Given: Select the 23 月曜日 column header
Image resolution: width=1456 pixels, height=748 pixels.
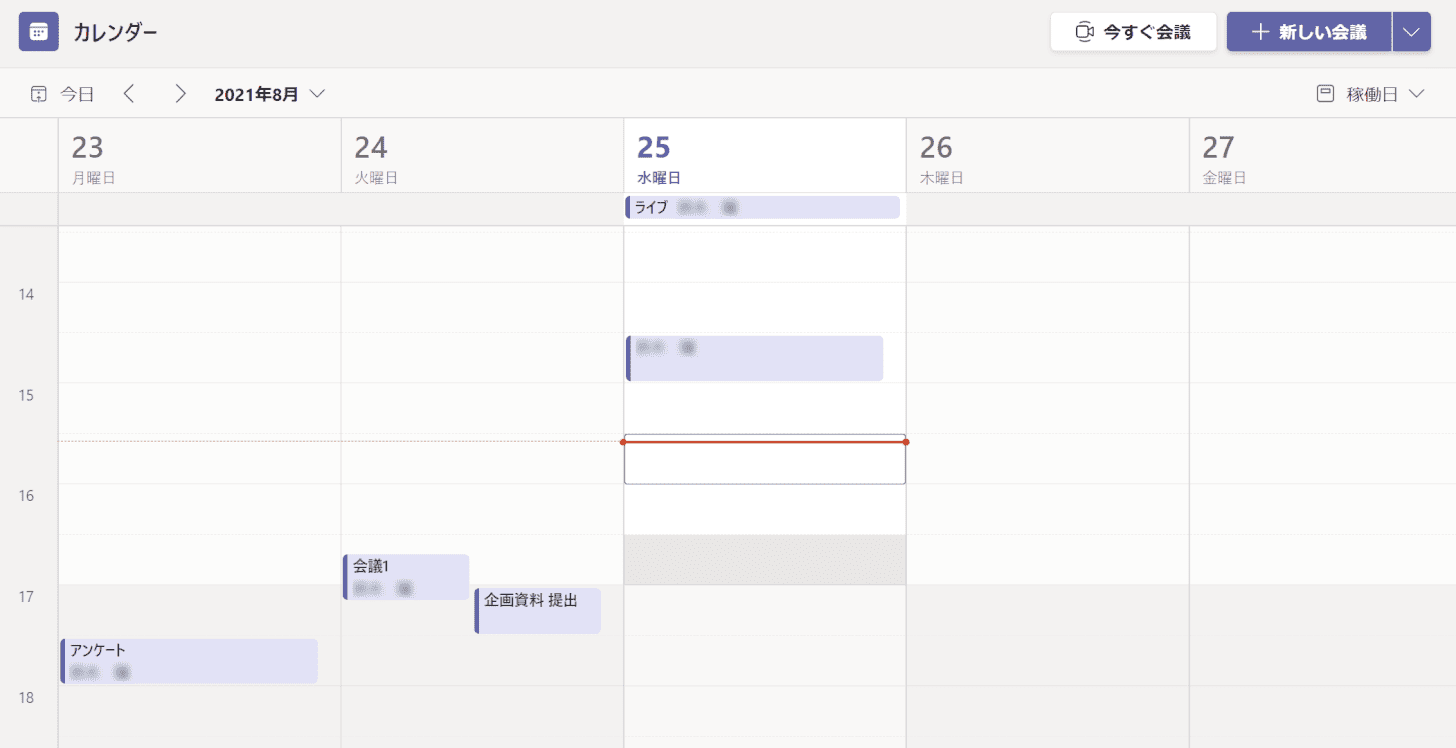Looking at the screenshot, I should point(199,160).
